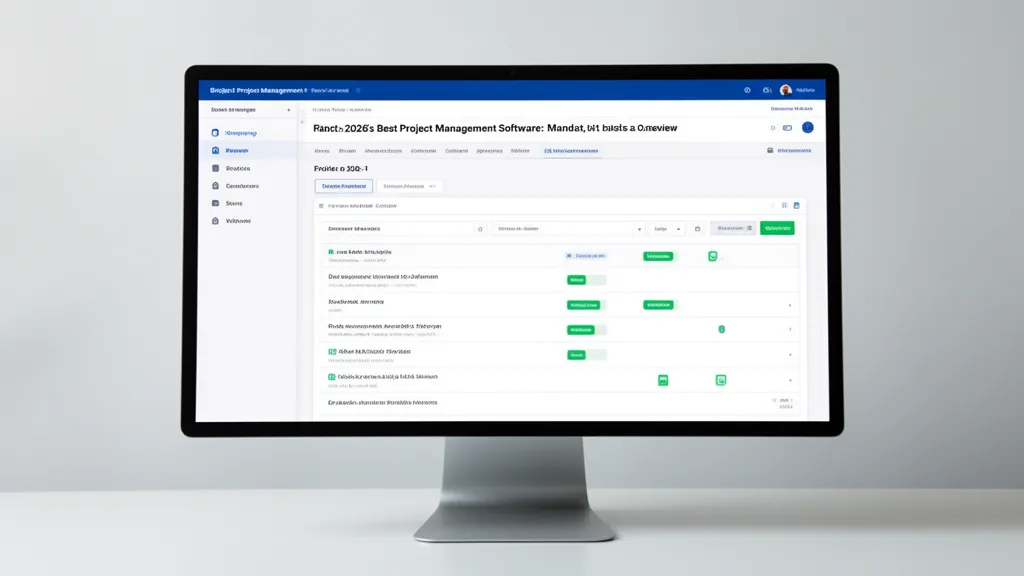Select the active underlined blue tab
Image resolution: width=1024 pixels, height=576 pixels.
point(571,151)
